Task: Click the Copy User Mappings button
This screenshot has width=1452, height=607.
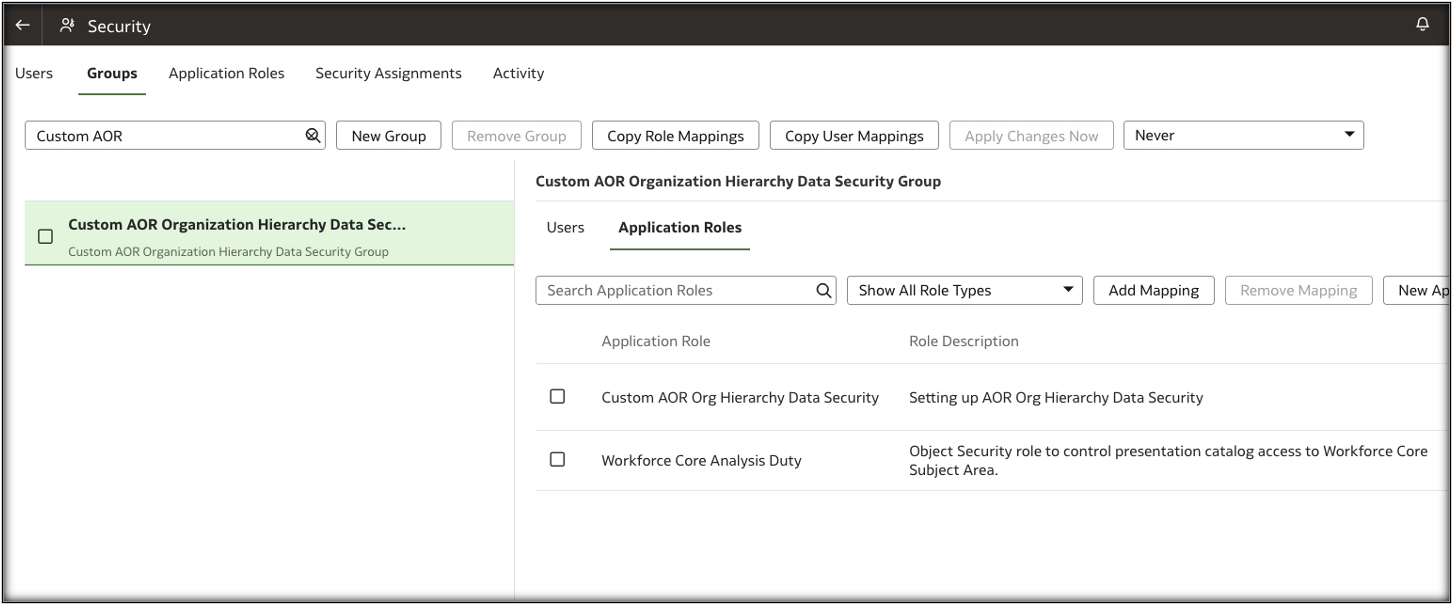Action: point(853,136)
